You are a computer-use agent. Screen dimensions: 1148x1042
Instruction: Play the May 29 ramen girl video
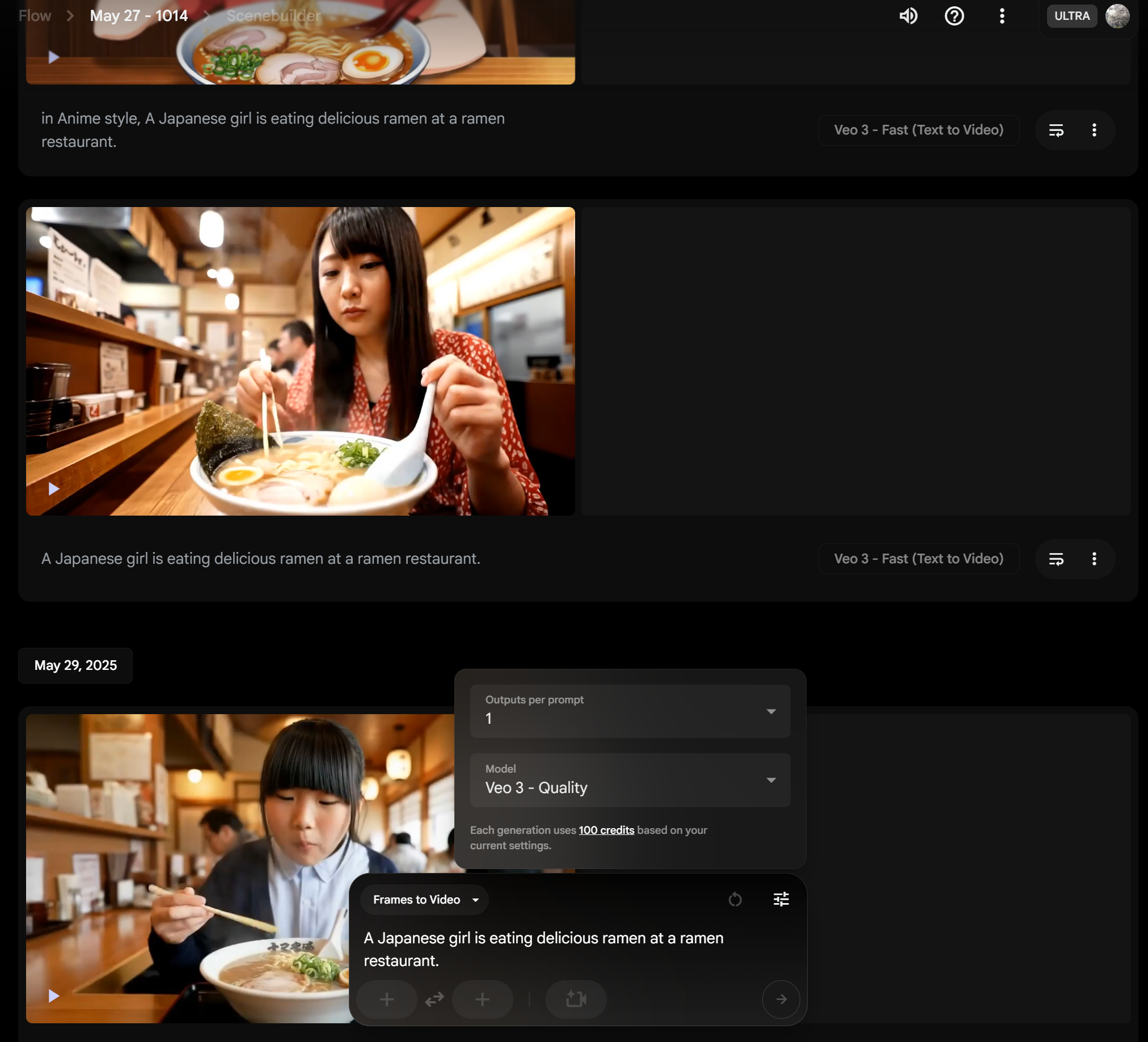(53, 995)
